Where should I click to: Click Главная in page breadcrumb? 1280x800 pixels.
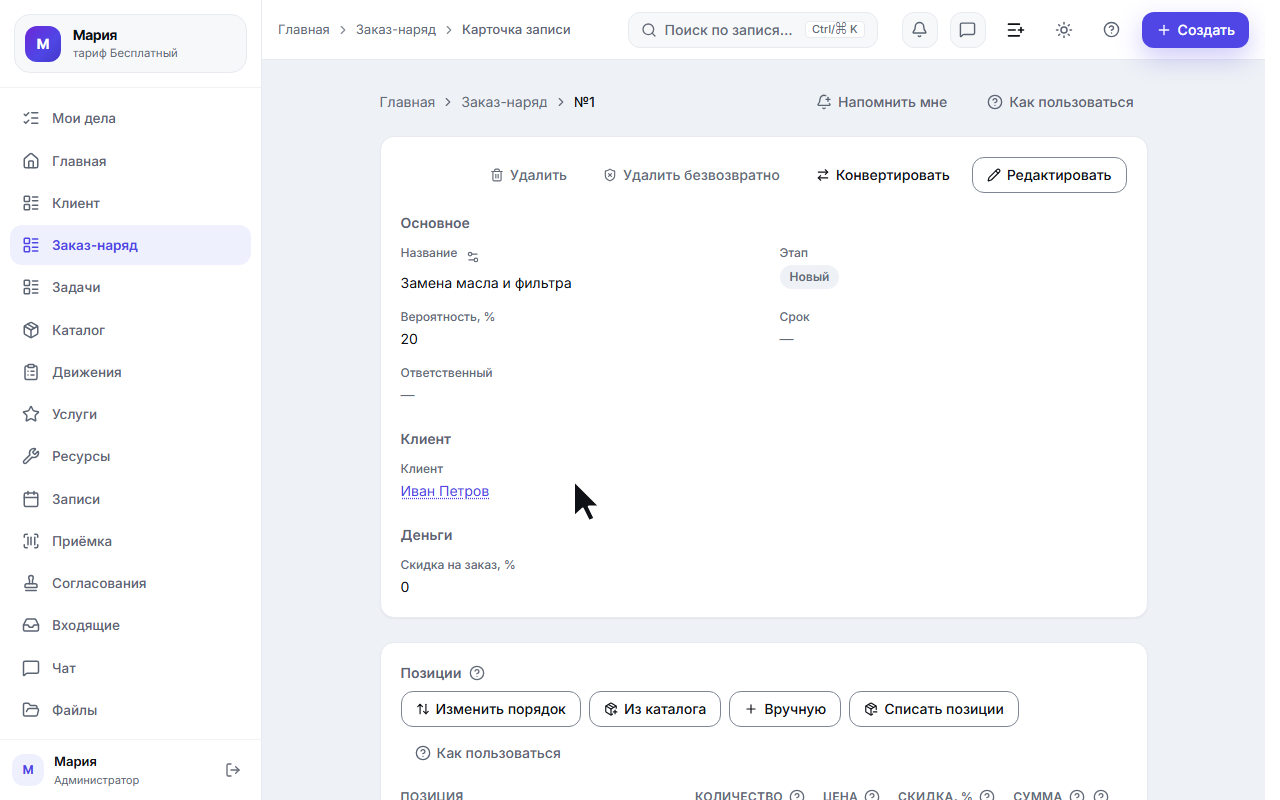[407, 102]
